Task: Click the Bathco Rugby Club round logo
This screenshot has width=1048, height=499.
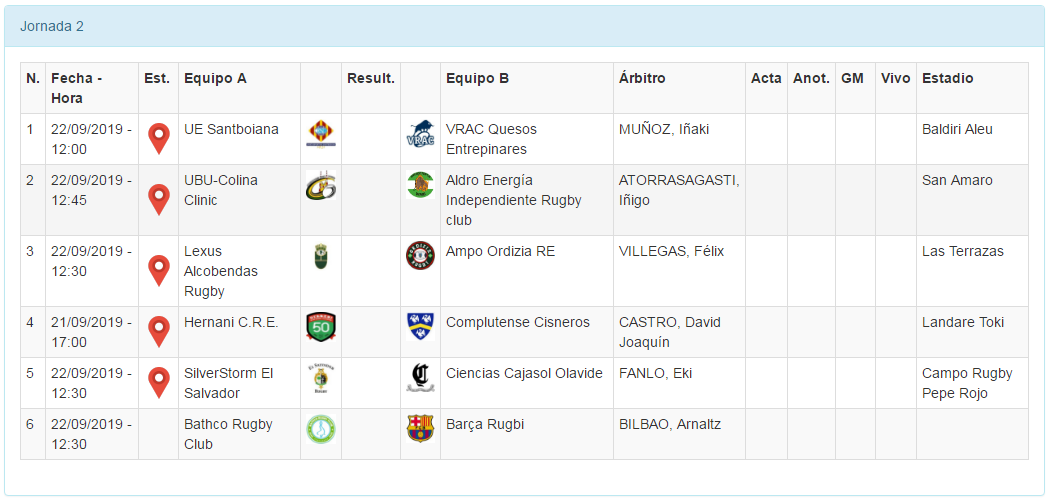Action: [320, 429]
